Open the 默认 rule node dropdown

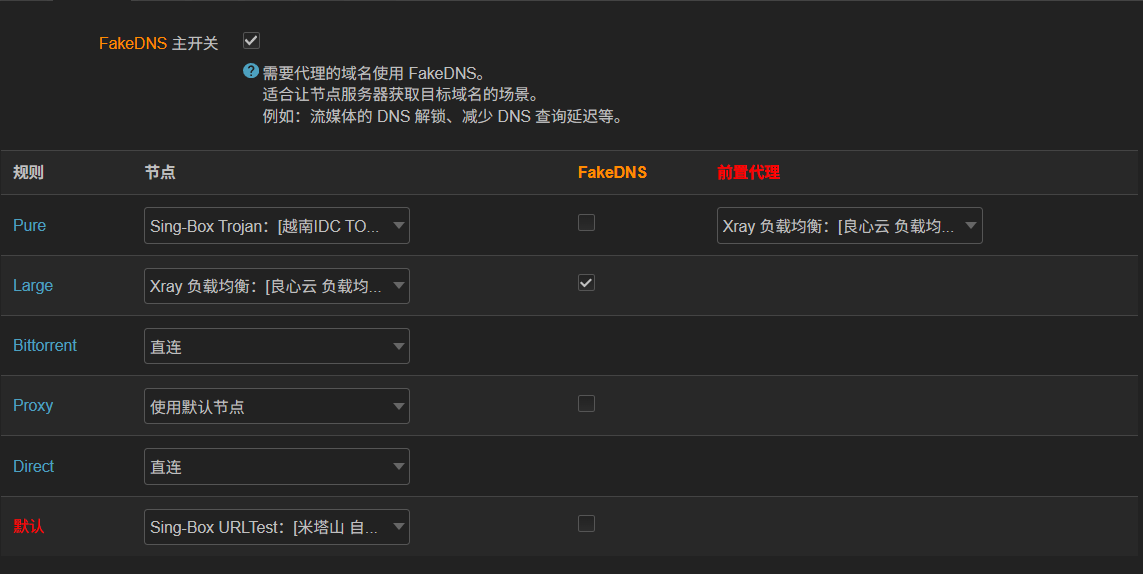[x=277, y=527]
